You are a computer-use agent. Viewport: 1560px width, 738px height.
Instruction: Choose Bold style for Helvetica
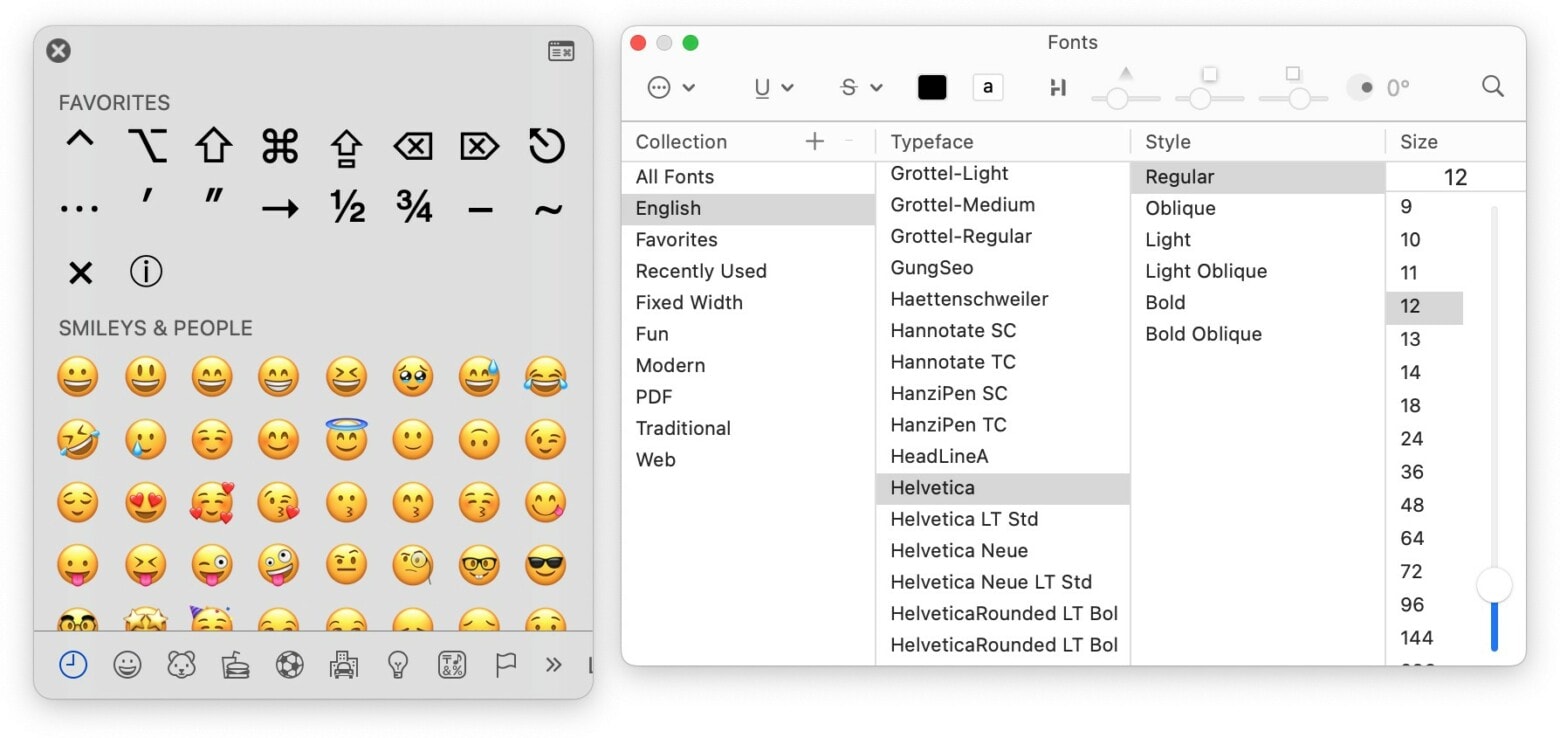pyautogui.click(x=1165, y=302)
